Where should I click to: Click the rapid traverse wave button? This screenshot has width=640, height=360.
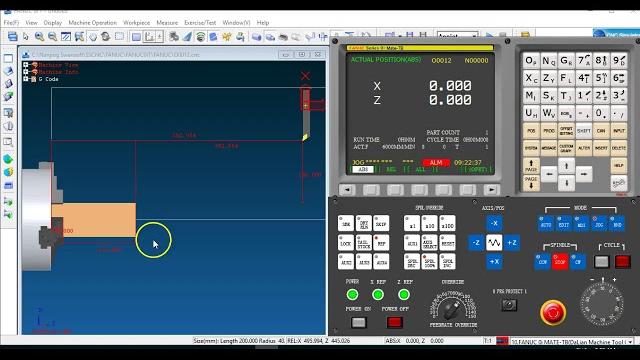[x=494, y=243]
